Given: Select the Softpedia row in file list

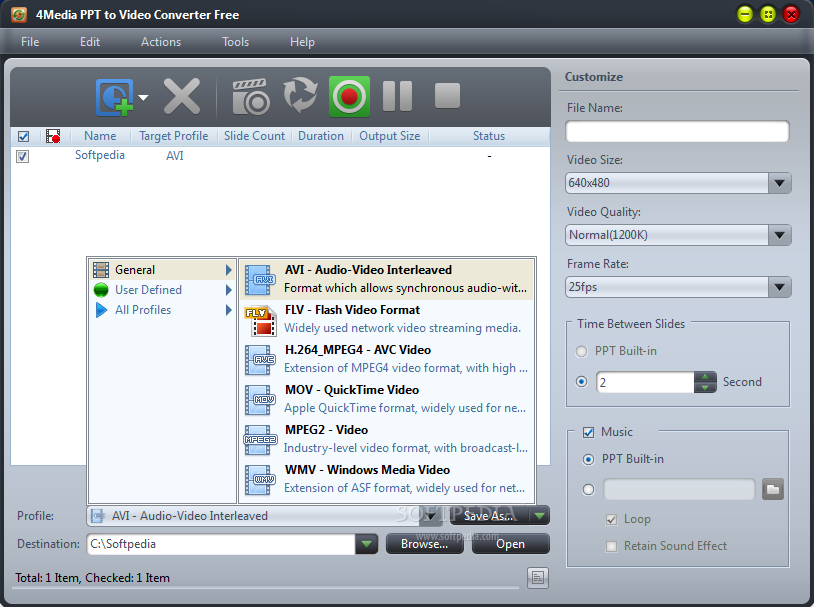Looking at the screenshot, I should [280, 156].
